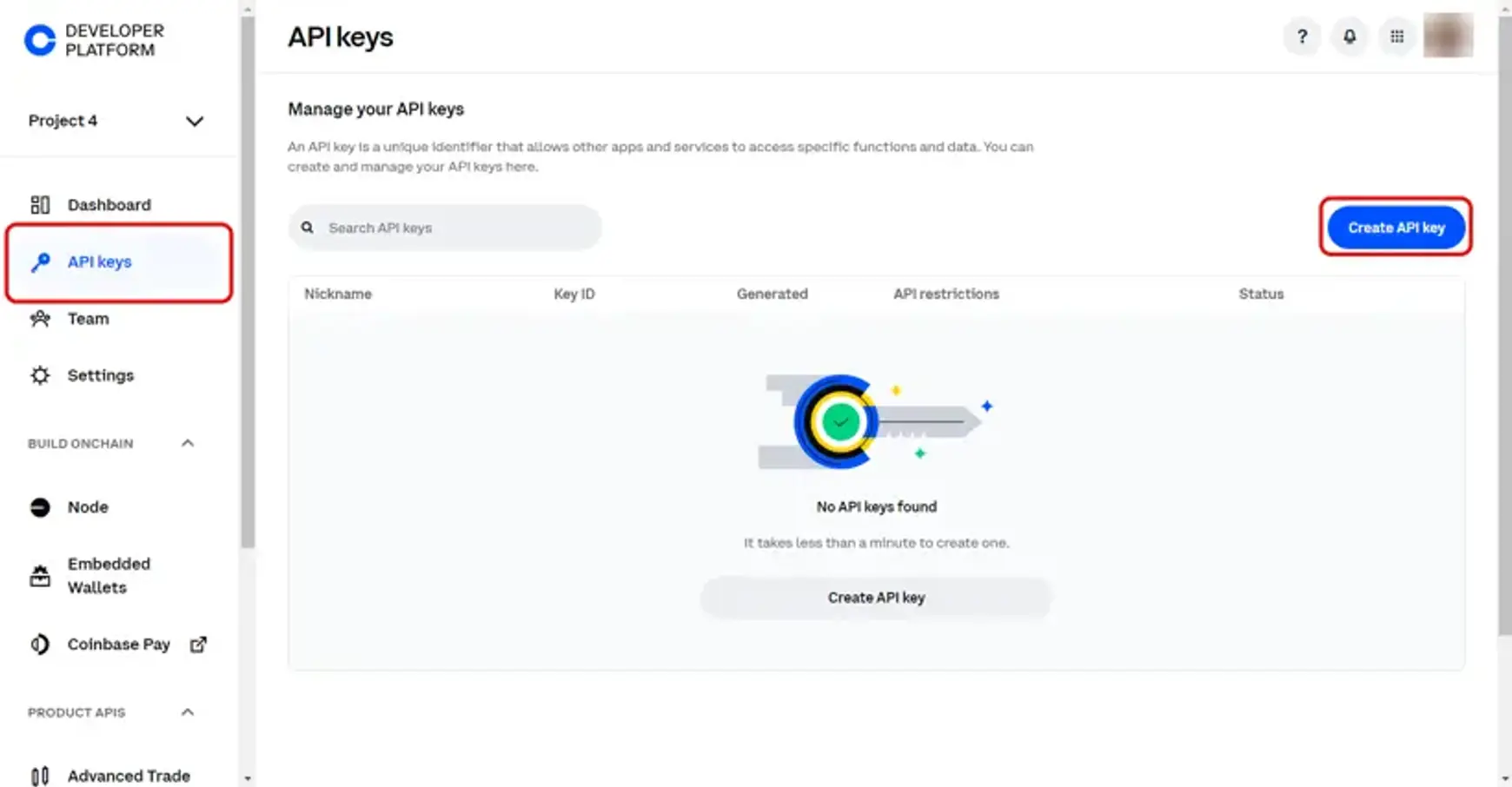Click the Embedded Wallets wallet icon
Image resolution: width=1512 pixels, height=787 pixels.
point(40,575)
